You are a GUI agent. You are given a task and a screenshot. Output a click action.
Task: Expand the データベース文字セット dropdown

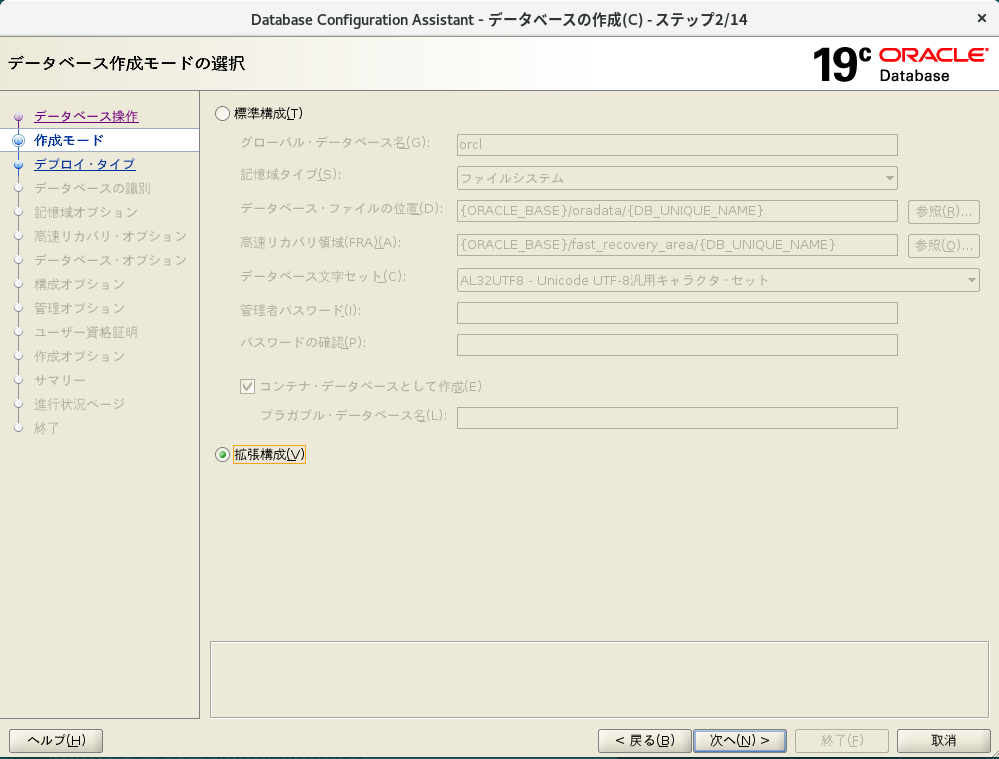[x=718, y=280]
